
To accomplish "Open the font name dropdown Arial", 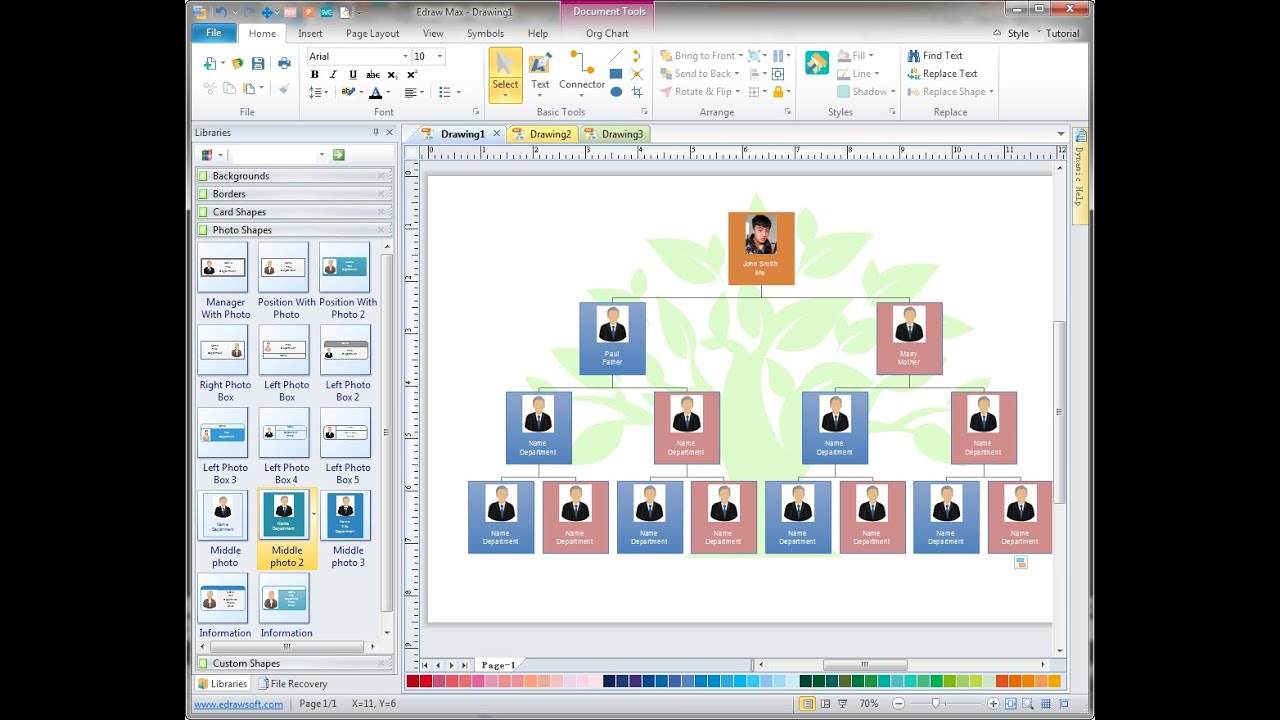I will [405, 57].
